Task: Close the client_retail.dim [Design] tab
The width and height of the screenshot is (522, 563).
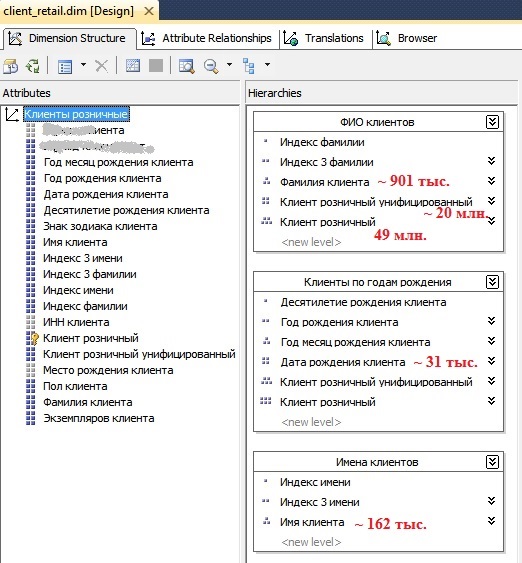Action: pos(149,11)
